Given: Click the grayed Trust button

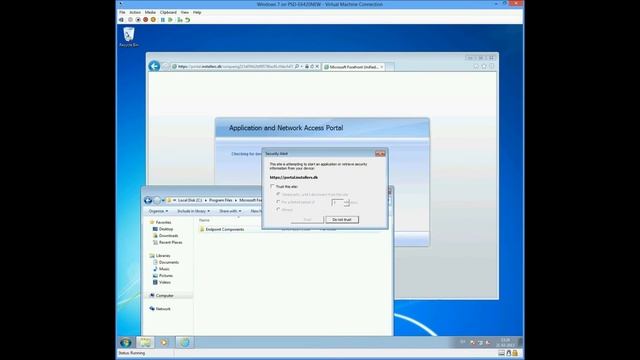Looking at the screenshot, I should [307, 220].
